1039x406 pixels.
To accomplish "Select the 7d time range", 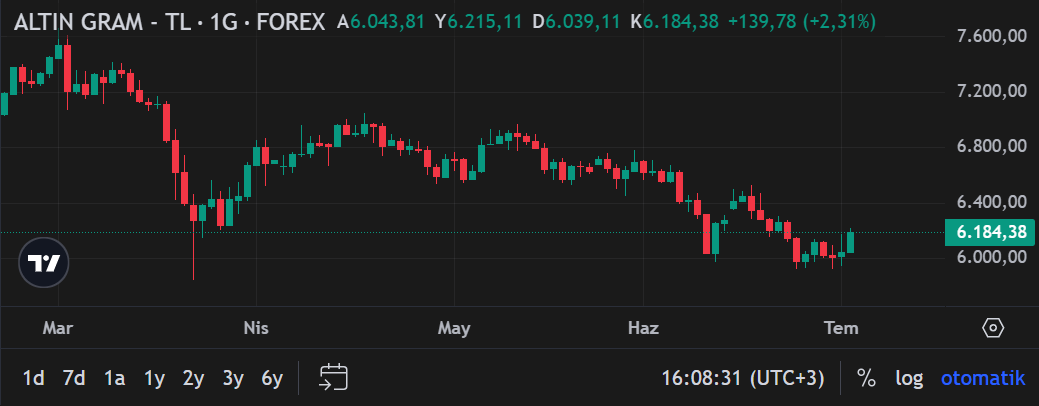I will tap(74, 379).
